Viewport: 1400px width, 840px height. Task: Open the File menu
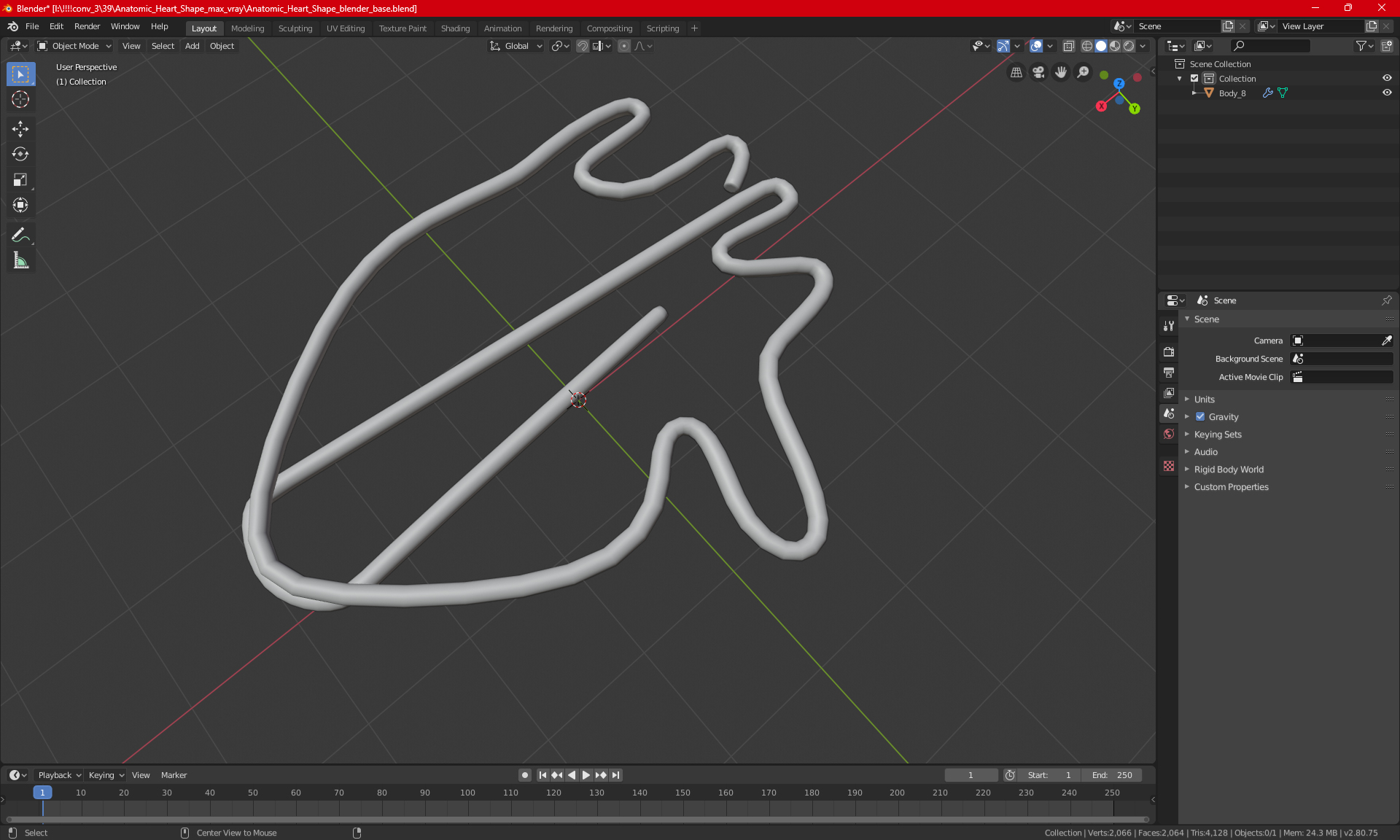(x=32, y=26)
